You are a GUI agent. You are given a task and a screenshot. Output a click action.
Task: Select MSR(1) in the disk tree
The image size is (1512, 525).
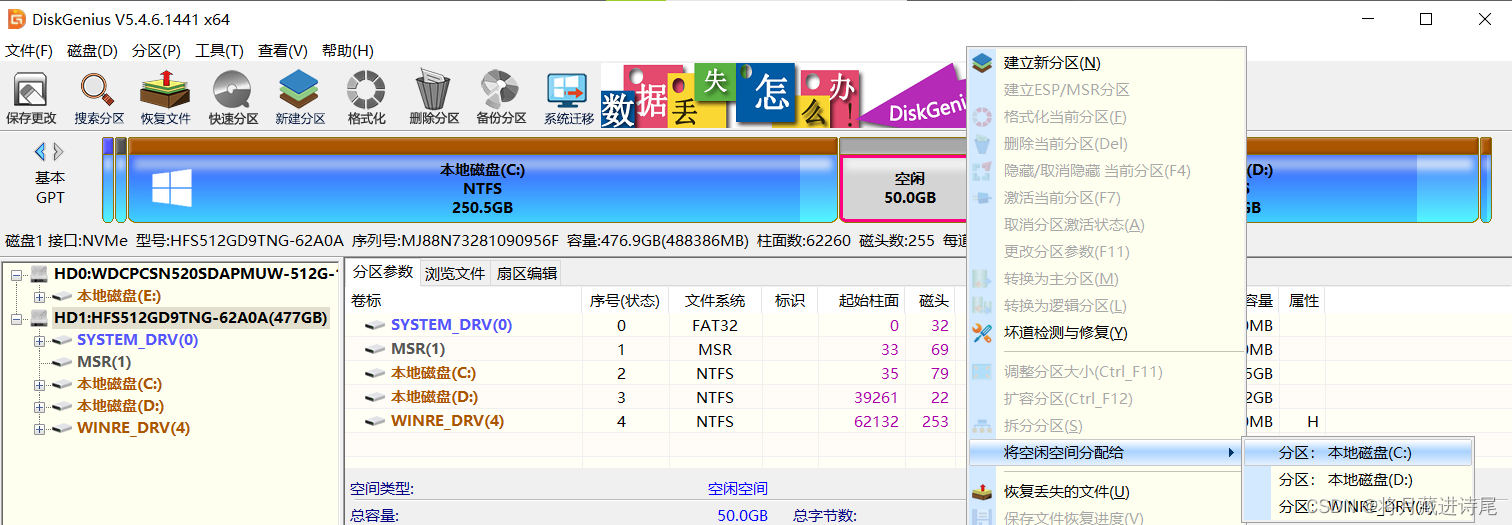[x=104, y=362]
